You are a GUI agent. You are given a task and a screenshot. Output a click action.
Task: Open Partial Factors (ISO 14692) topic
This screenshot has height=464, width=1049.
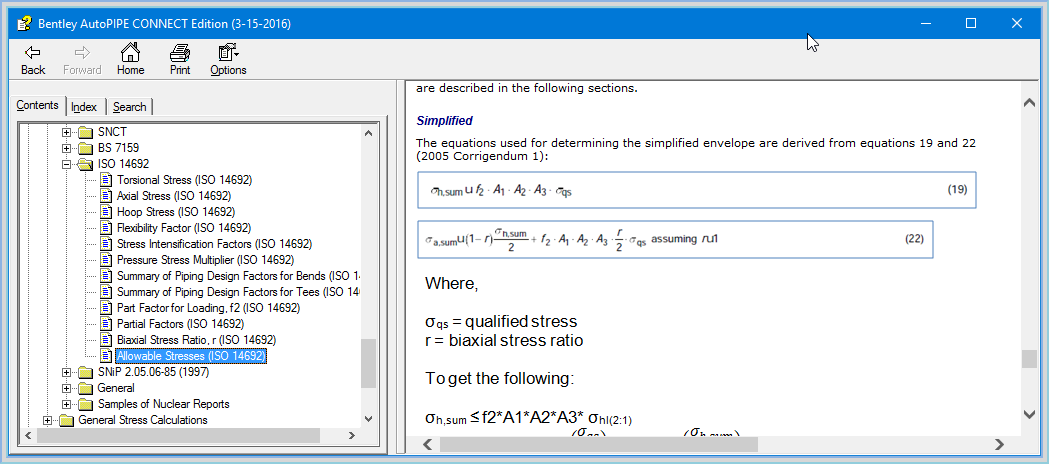[181, 324]
